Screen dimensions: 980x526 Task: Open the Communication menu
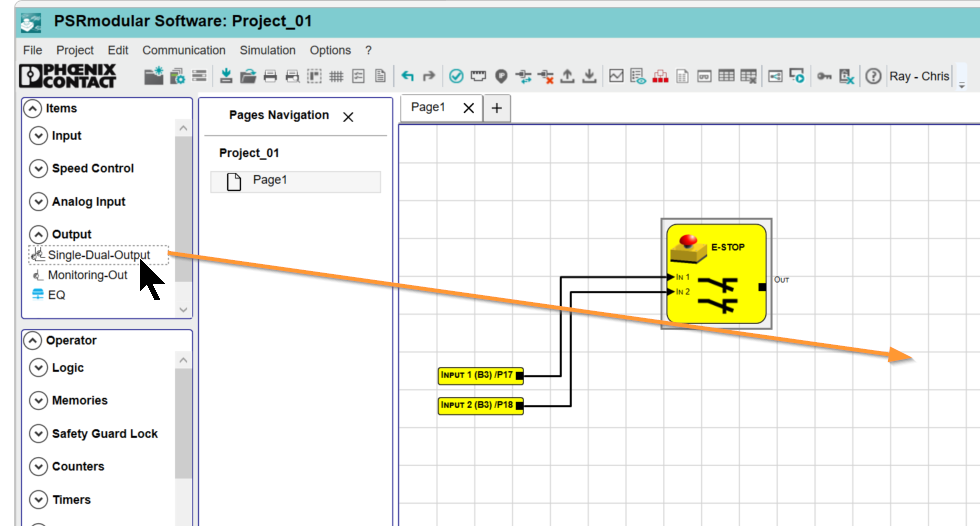coord(184,50)
